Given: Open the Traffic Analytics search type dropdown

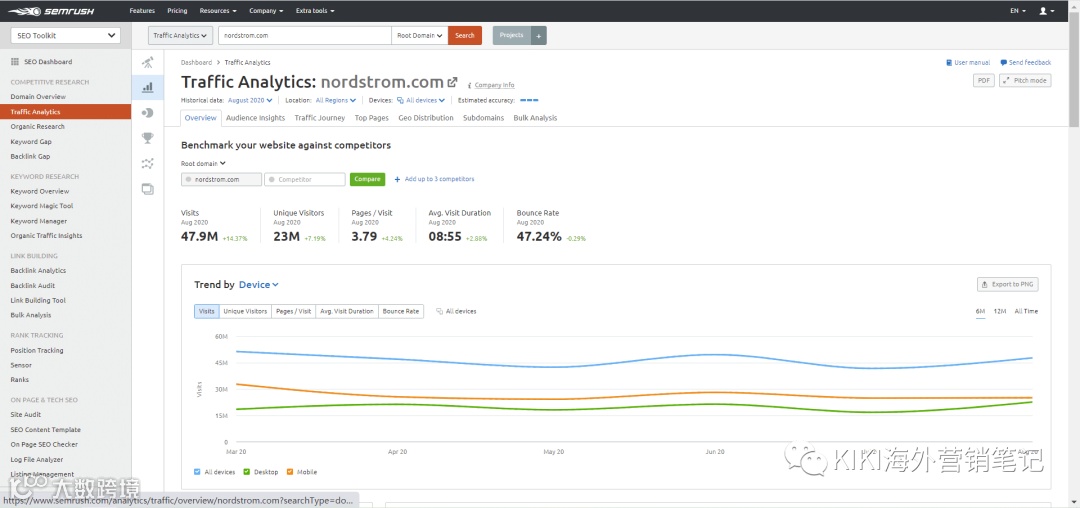Looking at the screenshot, I should click(x=180, y=35).
